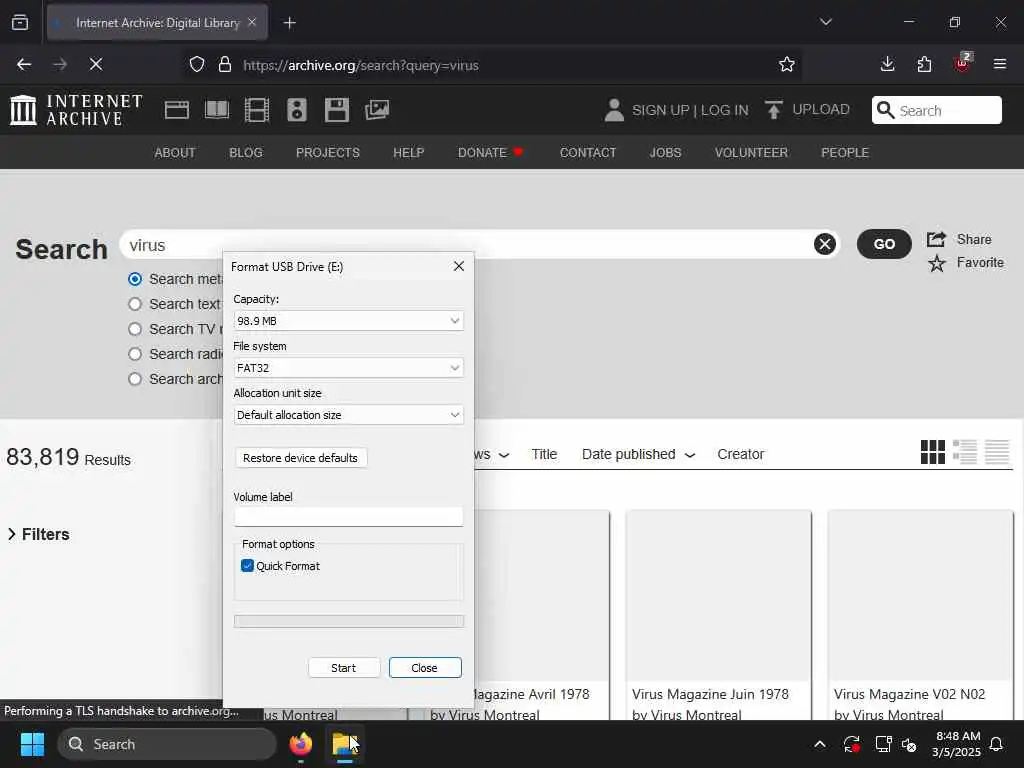1024x768 pixels.
Task: Open the Software floppy disk icon
Action: [337, 110]
